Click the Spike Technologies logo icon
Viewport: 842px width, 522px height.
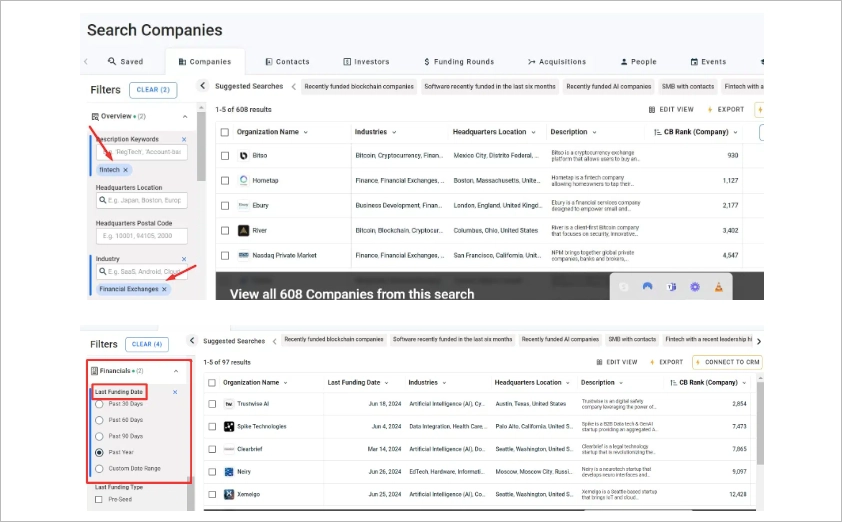tap(229, 426)
